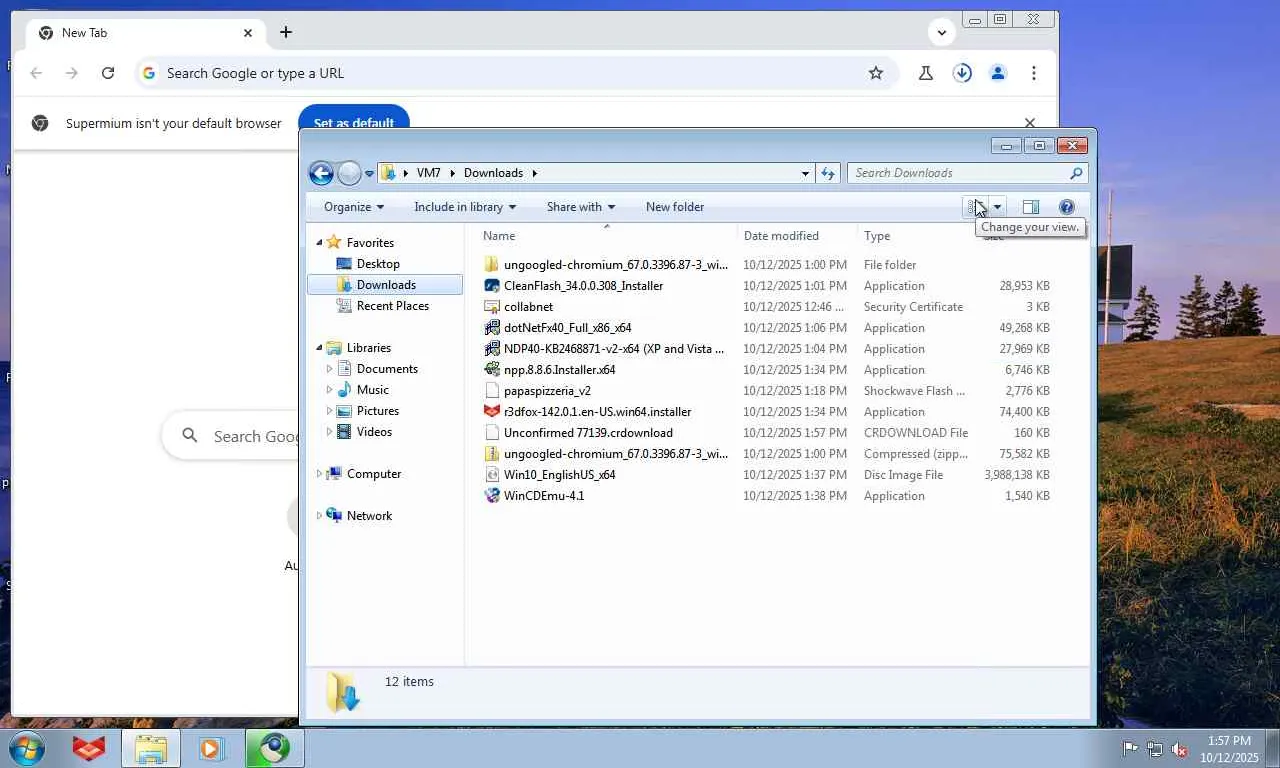The height and width of the screenshot is (768, 1280).
Task: Select Videos in the Libraries tree
Action: pos(374,432)
